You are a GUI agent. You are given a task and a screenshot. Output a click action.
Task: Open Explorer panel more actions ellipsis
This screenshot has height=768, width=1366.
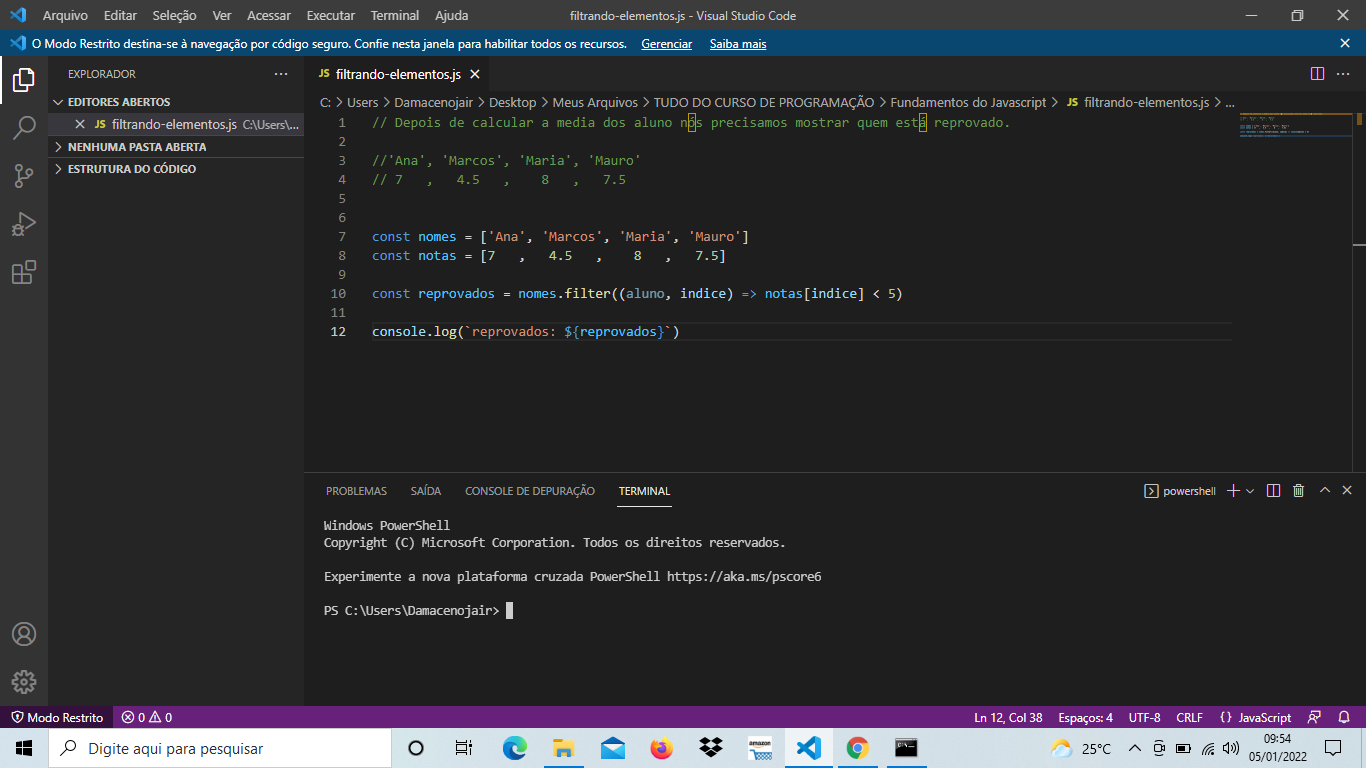click(281, 74)
